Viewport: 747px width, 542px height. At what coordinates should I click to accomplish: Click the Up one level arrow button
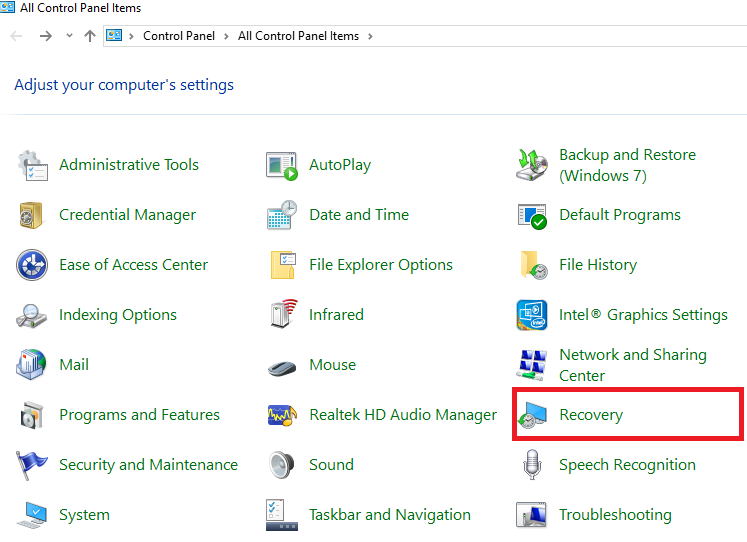pyautogui.click(x=90, y=36)
